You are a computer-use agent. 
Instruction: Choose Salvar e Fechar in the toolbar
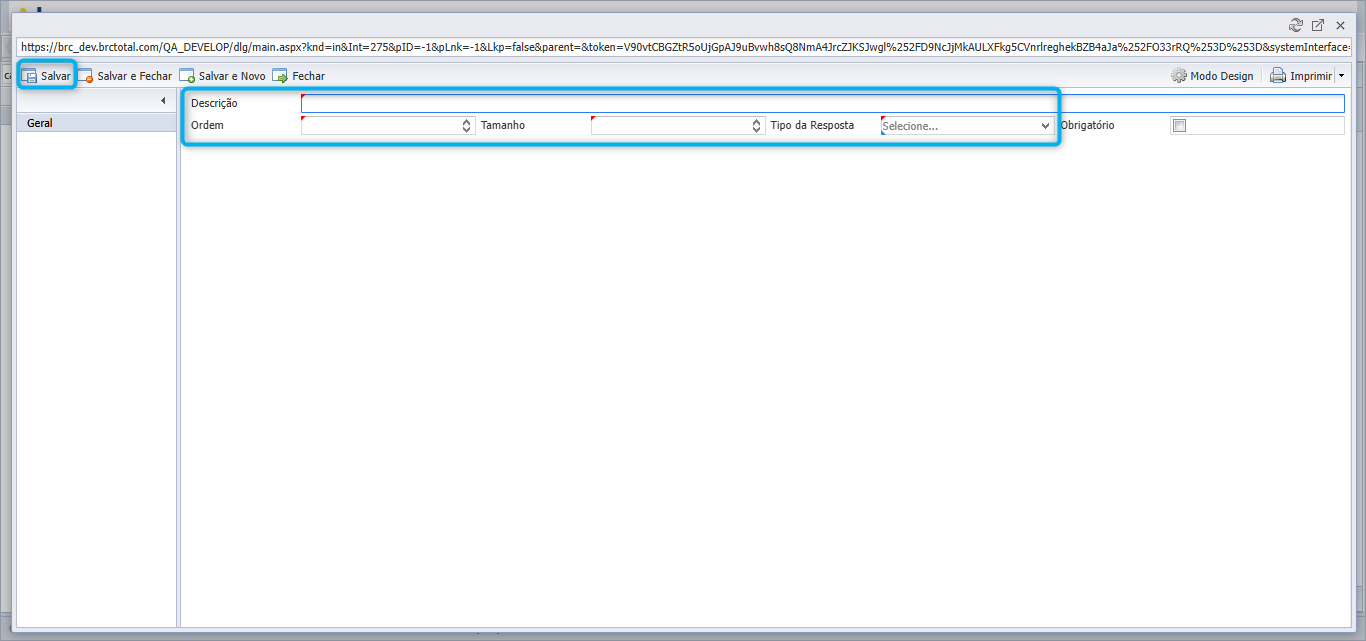tap(125, 76)
